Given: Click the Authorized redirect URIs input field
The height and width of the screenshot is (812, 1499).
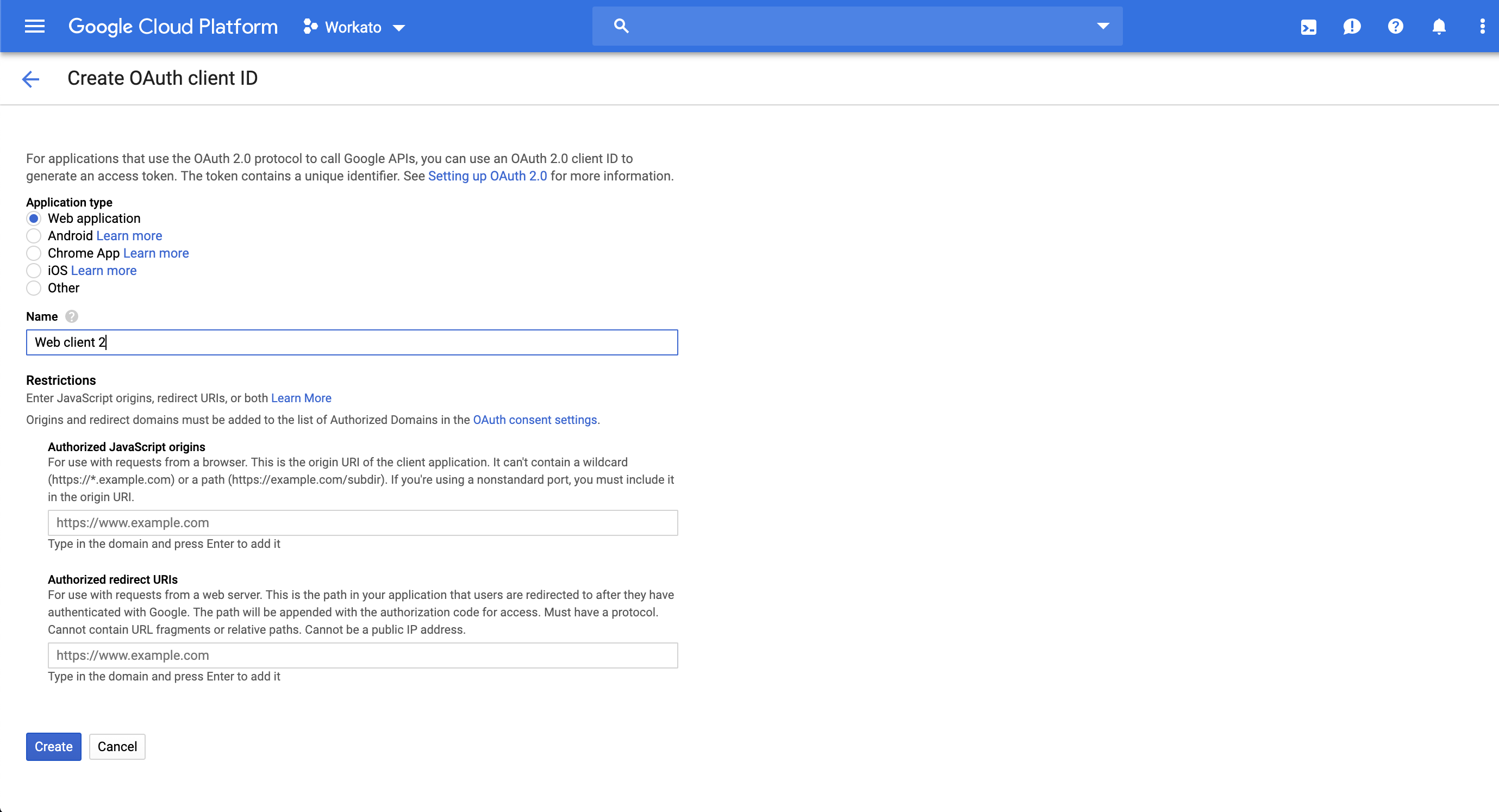Looking at the screenshot, I should tap(363, 655).
